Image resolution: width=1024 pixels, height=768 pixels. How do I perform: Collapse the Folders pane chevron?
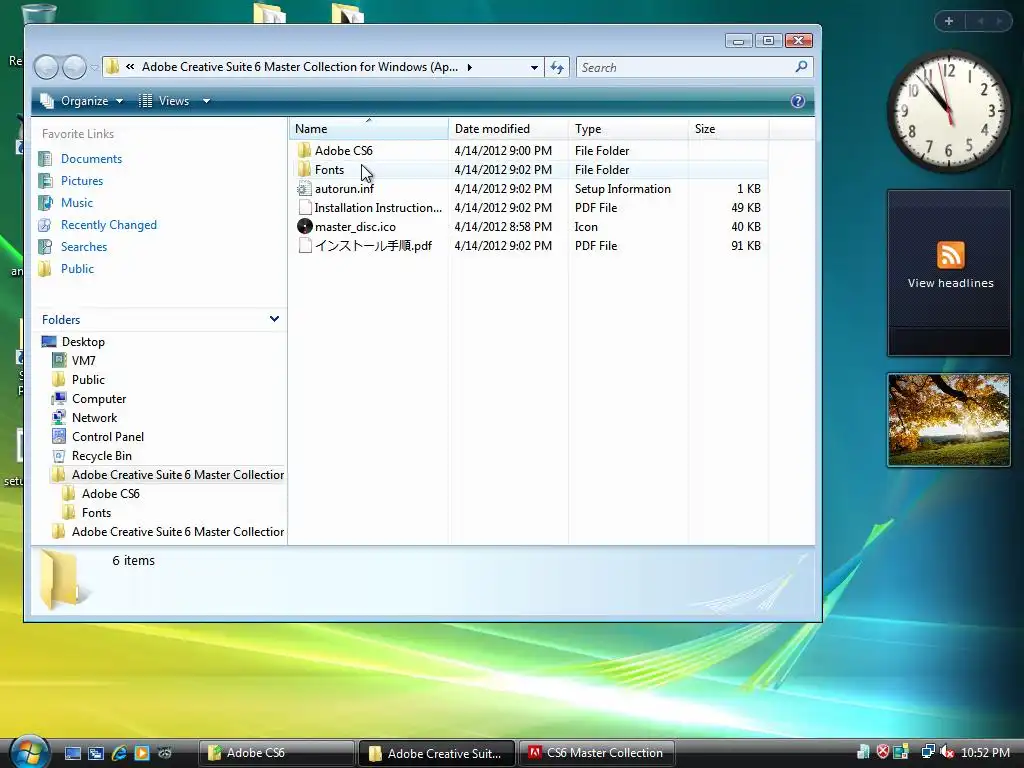[x=274, y=319]
